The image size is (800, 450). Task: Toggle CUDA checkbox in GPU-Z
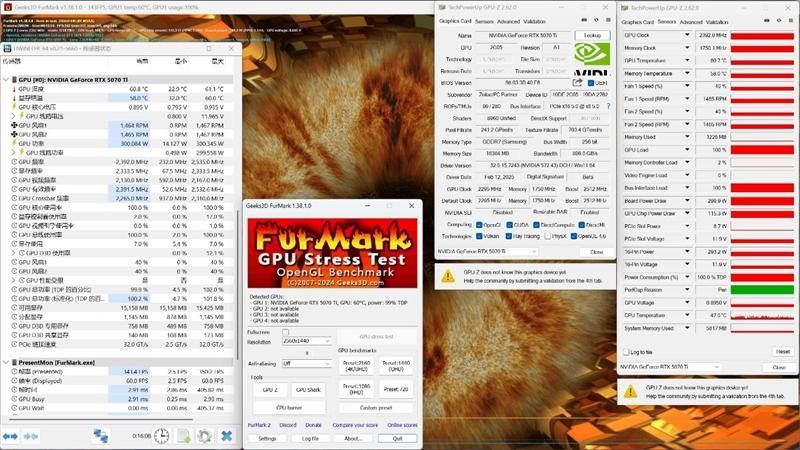point(509,224)
